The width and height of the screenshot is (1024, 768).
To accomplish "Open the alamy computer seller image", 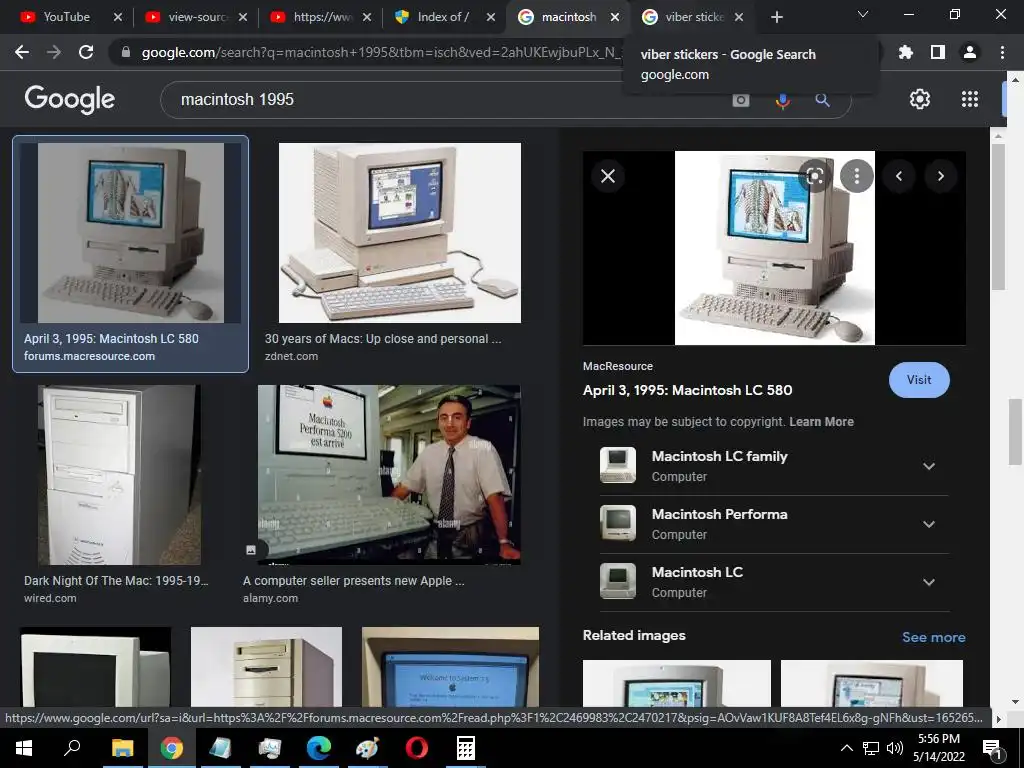I will pyautogui.click(x=389, y=475).
